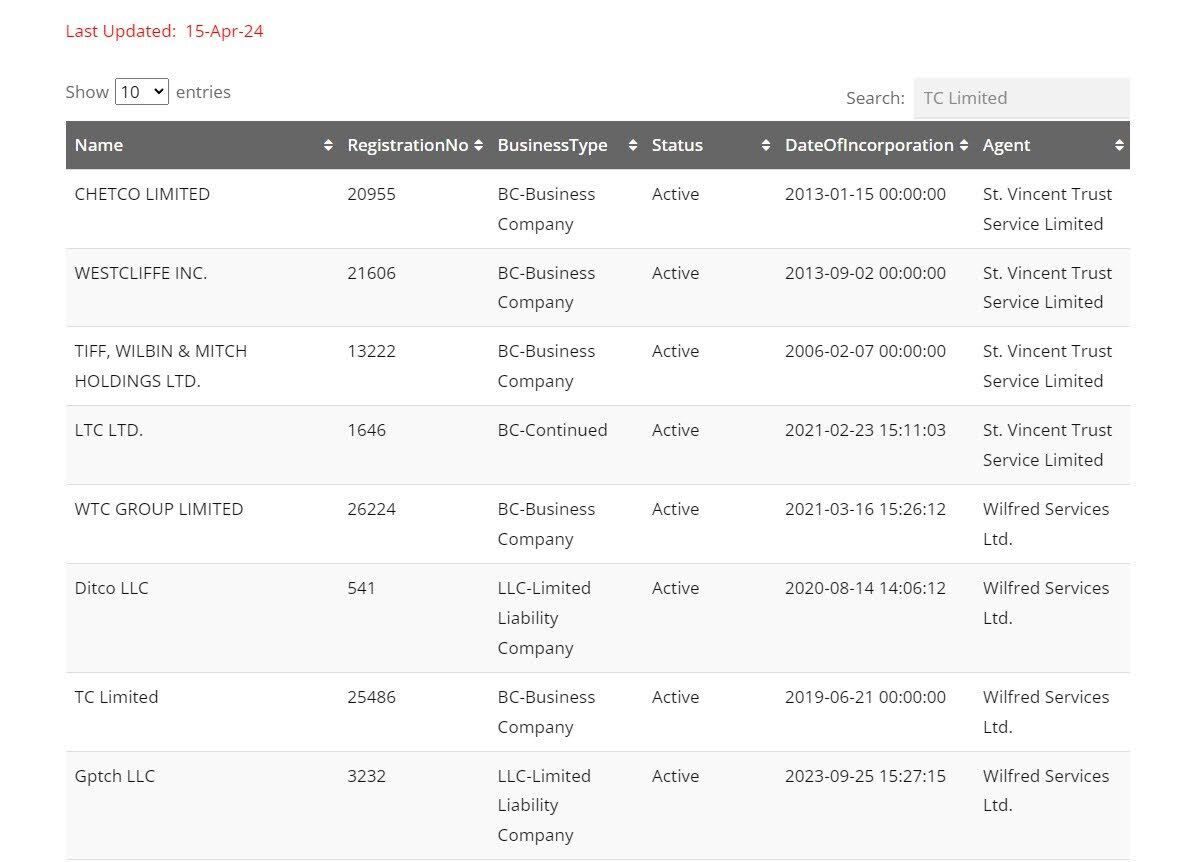Click date 2019-06-21 00:00:00

865,697
